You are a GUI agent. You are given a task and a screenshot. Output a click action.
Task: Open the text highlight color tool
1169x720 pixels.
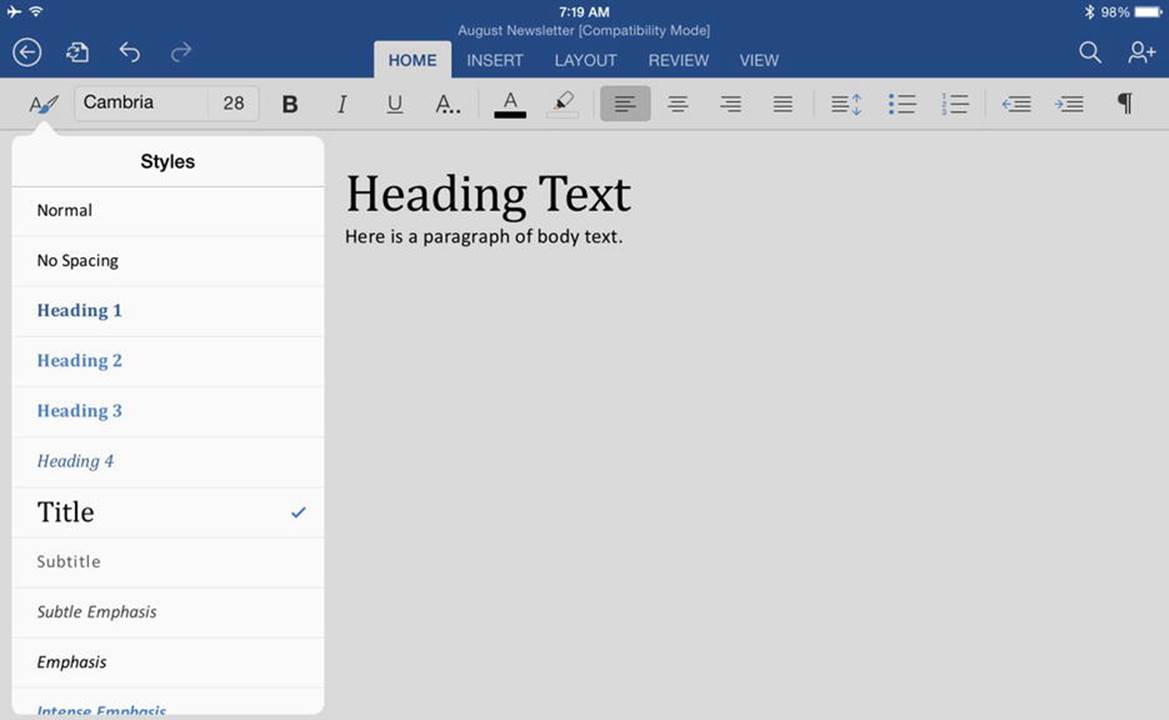563,104
